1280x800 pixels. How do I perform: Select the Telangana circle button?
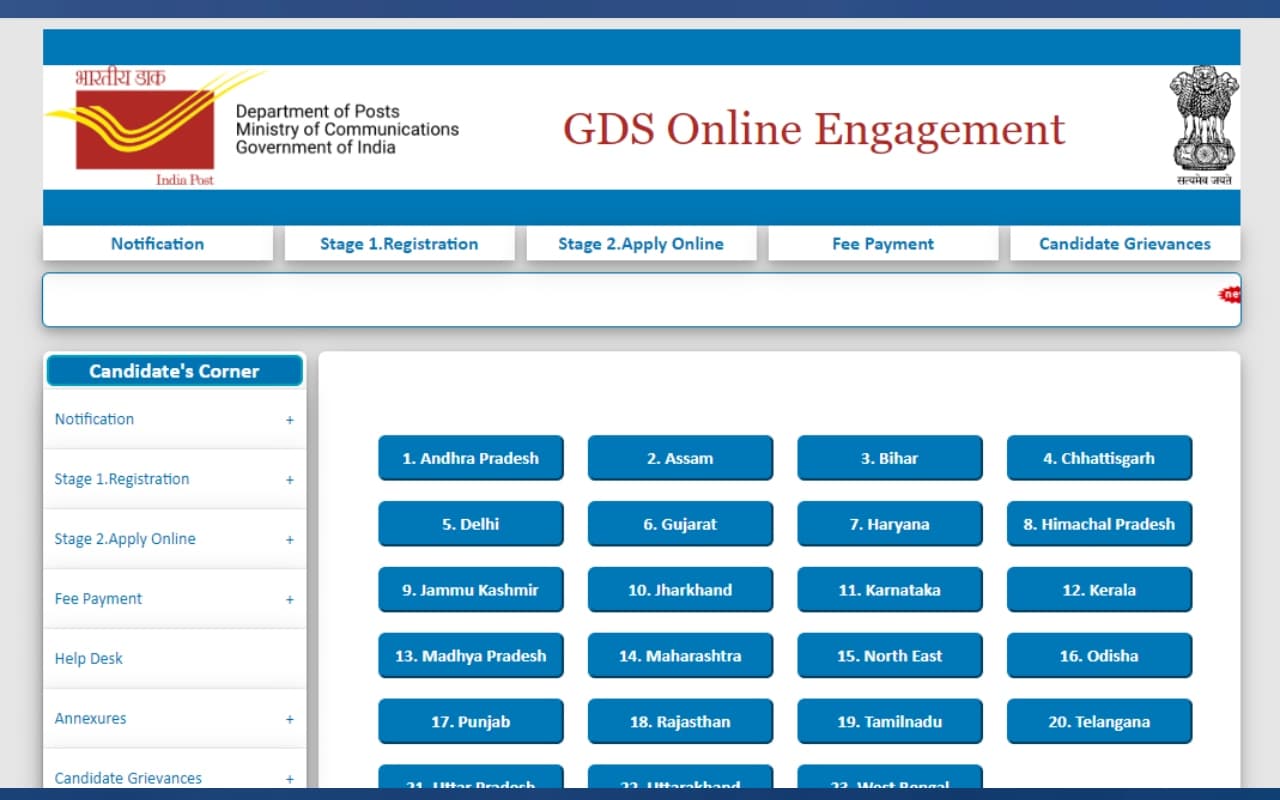[x=1099, y=722]
